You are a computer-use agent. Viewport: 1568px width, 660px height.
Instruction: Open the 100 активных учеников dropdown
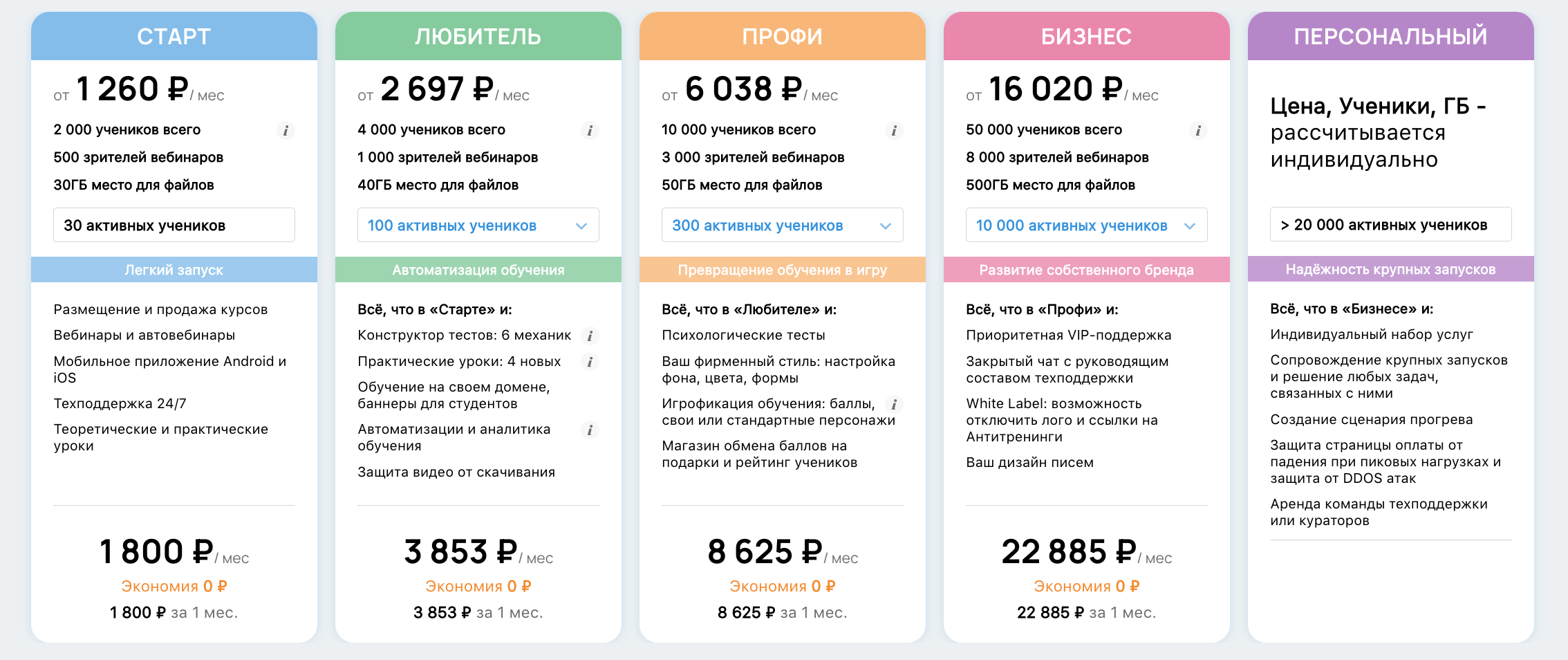point(478,226)
